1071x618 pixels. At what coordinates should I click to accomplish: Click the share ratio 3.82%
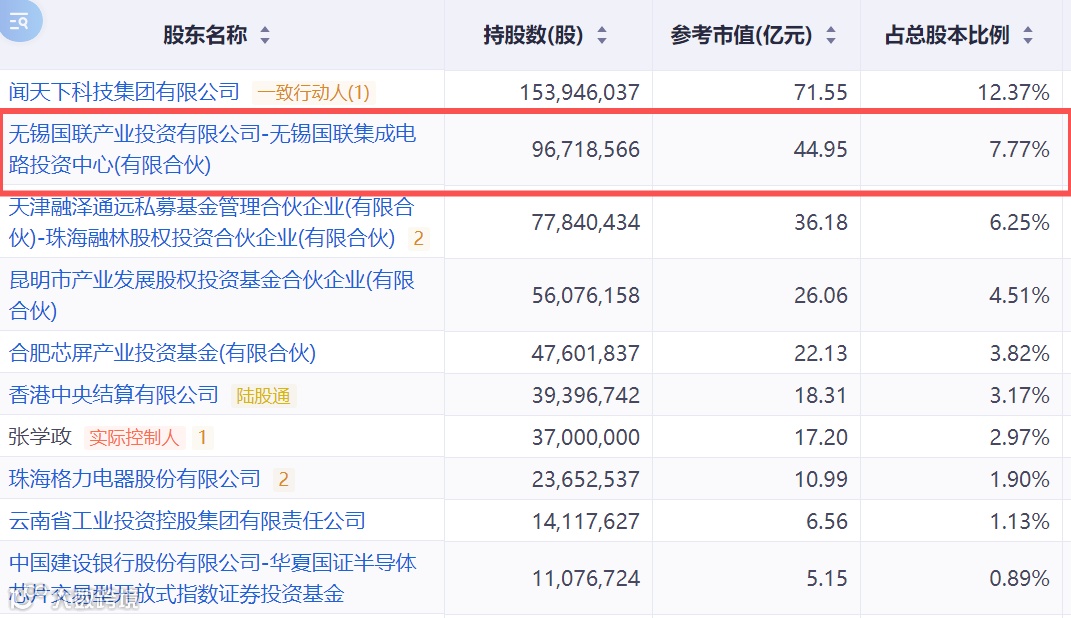coord(1019,354)
